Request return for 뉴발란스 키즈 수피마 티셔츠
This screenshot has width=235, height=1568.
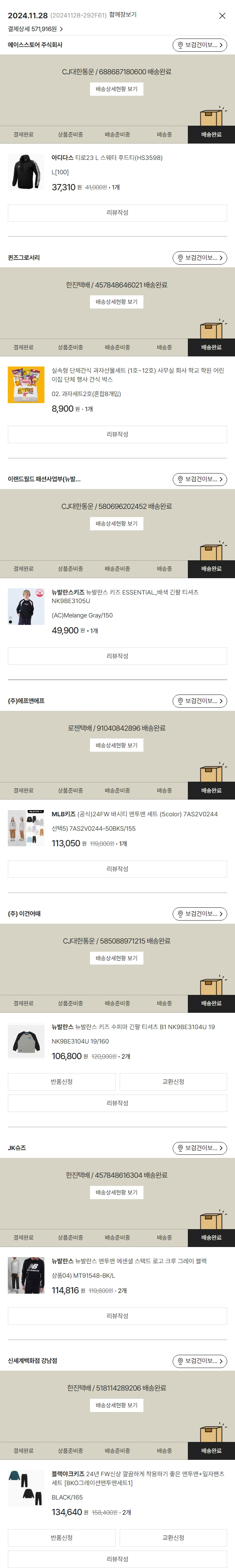[x=62, y=1082]
